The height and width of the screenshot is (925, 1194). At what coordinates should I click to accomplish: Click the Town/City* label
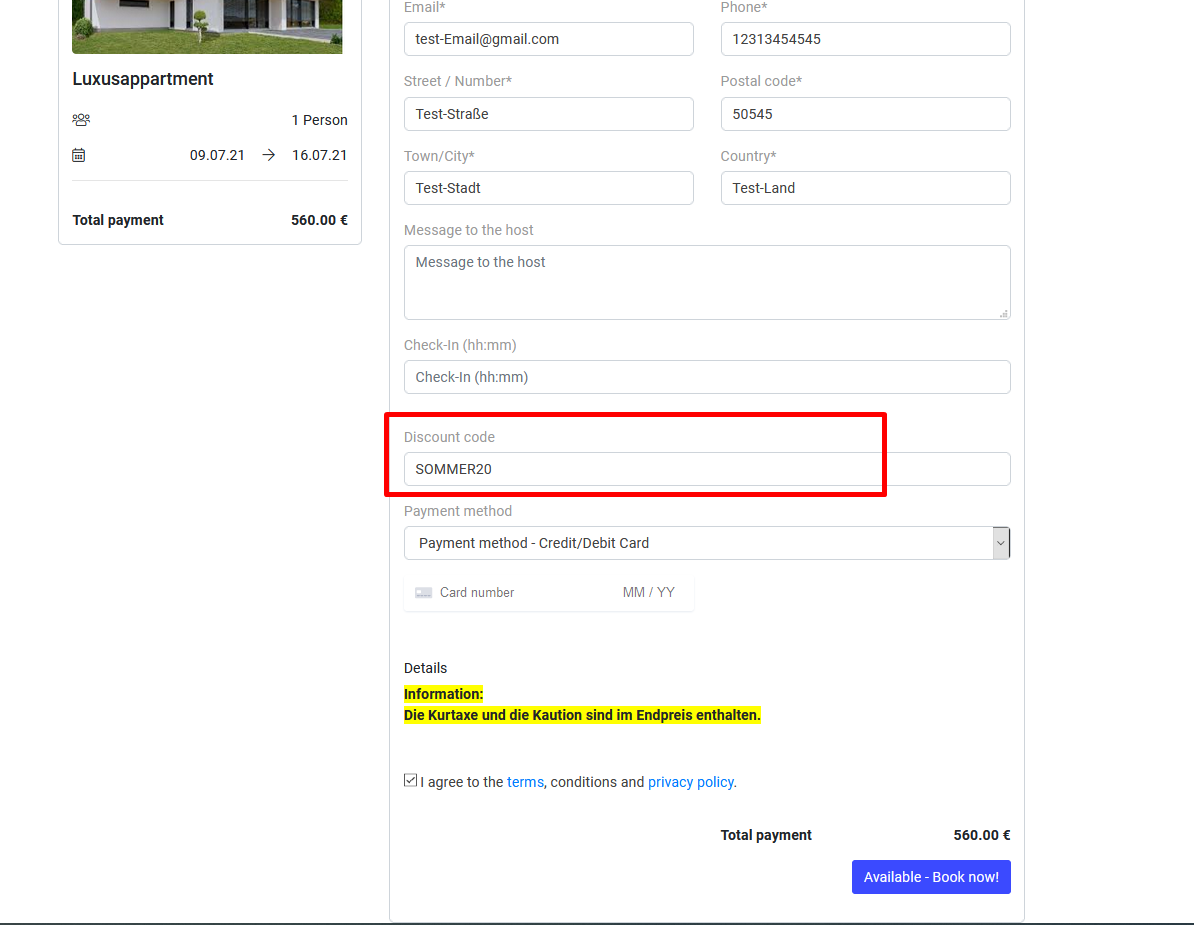click(x=439, y=156)
